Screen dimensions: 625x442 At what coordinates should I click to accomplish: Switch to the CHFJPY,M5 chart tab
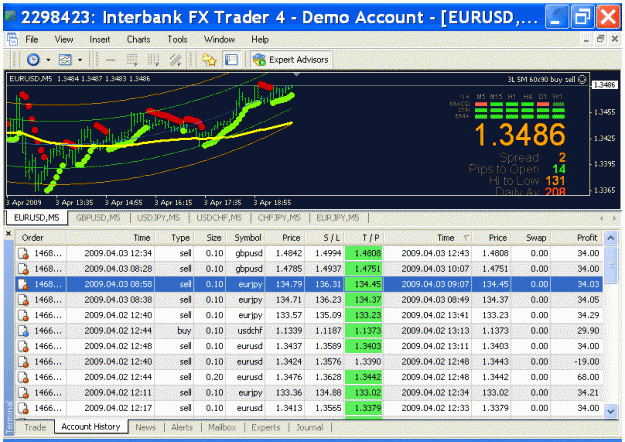[x=279, y=218]
